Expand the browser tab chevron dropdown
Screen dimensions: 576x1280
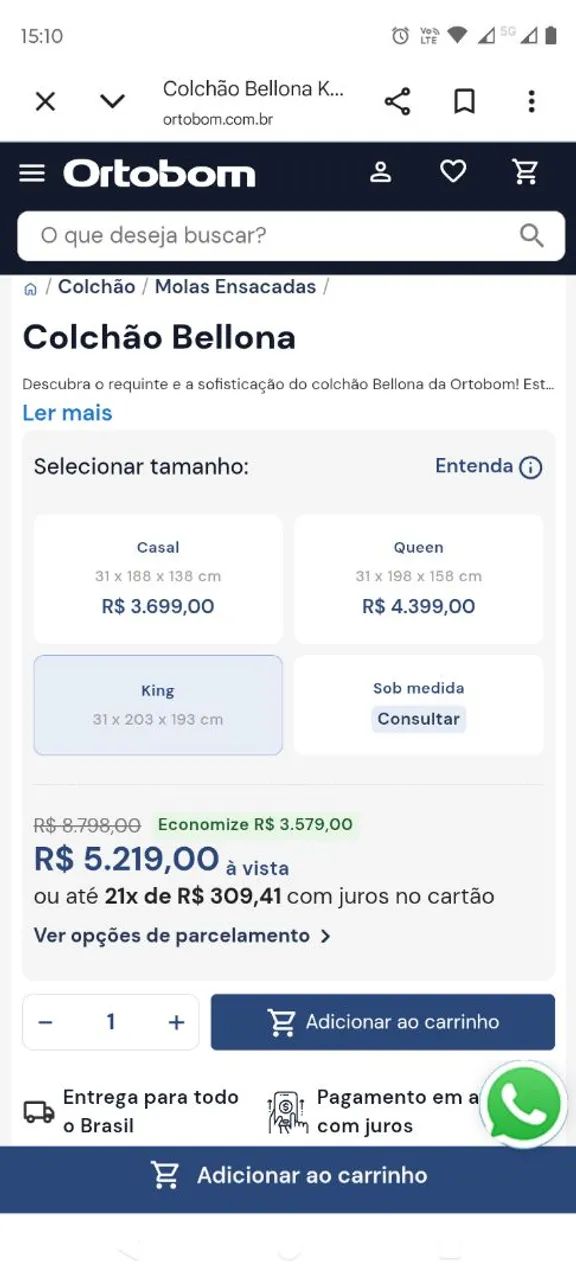[112, 101]
